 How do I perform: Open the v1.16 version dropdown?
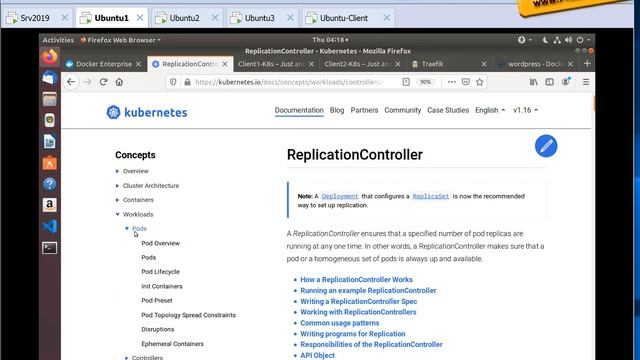(525, 110)
